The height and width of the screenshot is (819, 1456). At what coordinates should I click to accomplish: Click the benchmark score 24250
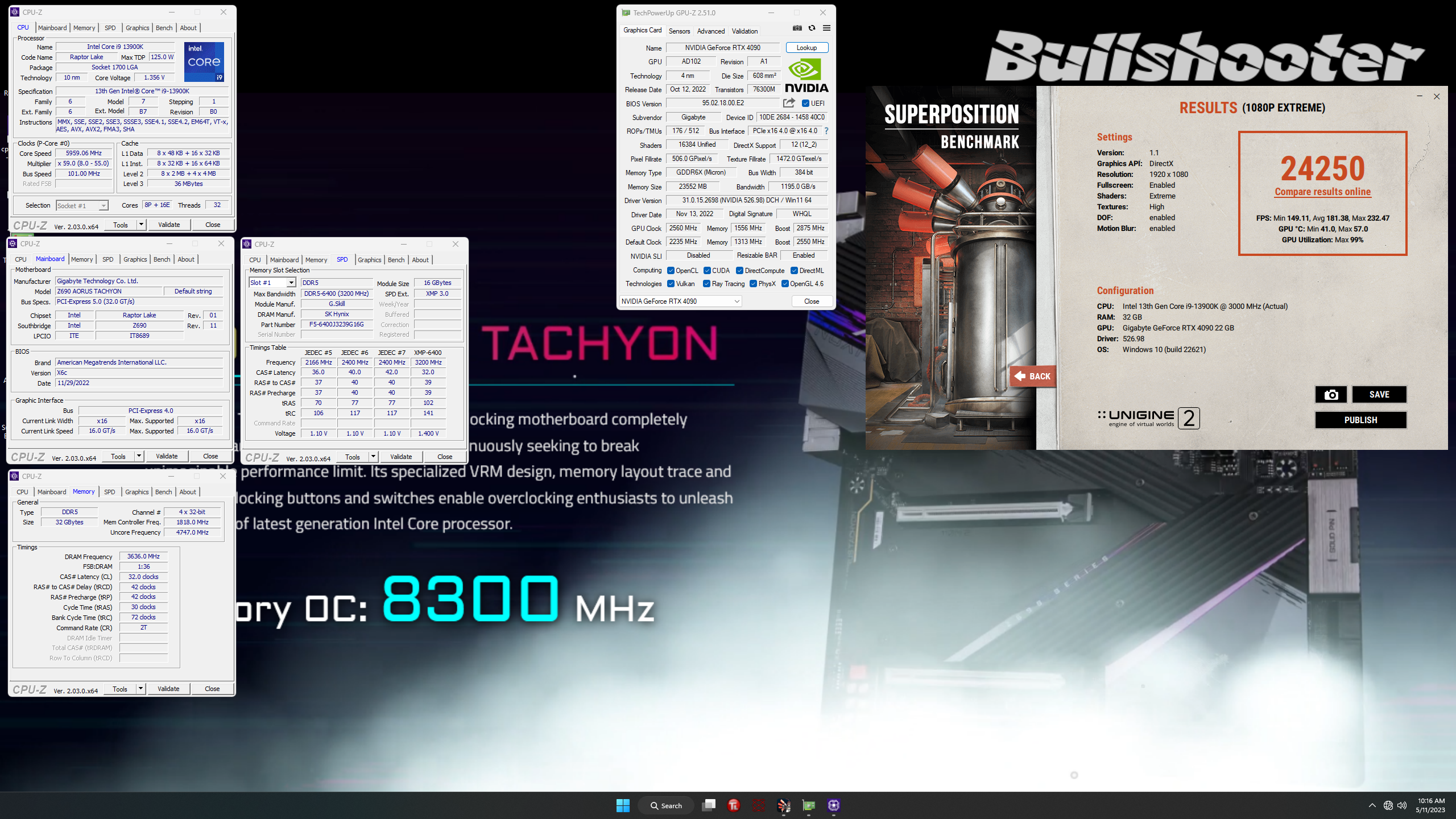1323,169
